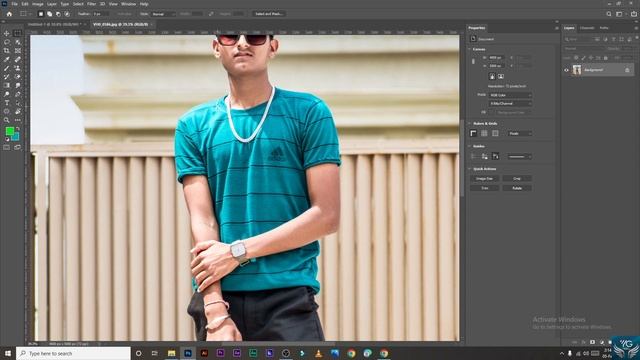Click the Background layer thumbnail
This screenshot has height=360, width=640.
(576, 70)
